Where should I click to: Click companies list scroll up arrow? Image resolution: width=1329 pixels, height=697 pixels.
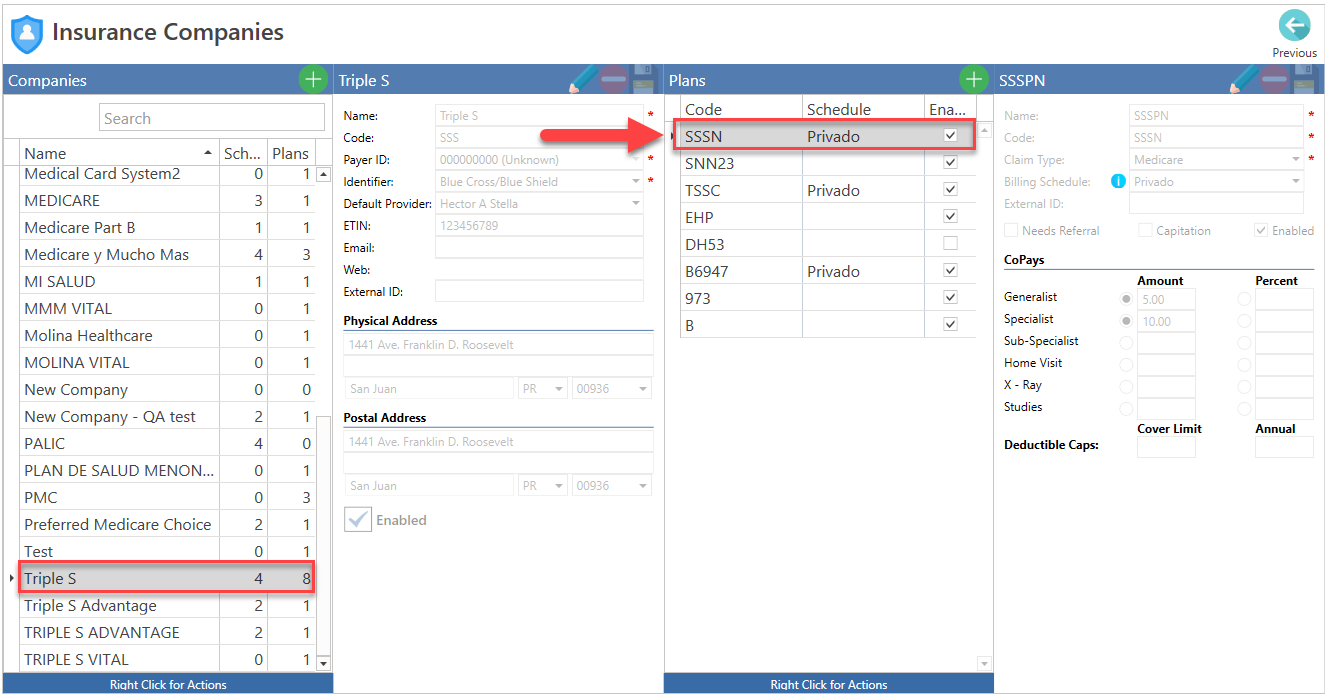click(323, 174)
